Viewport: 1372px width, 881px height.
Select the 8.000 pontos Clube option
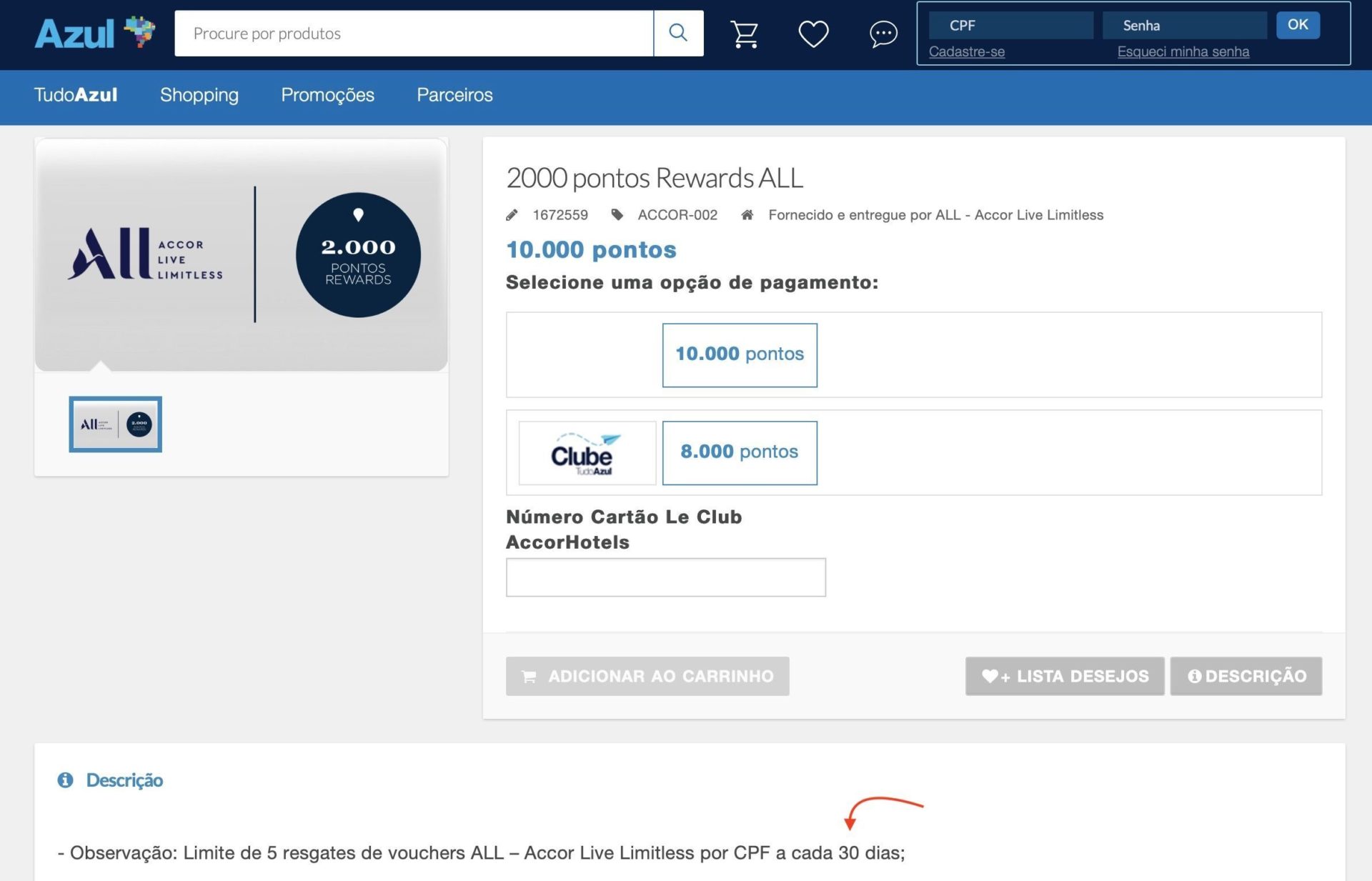[740, 453]
